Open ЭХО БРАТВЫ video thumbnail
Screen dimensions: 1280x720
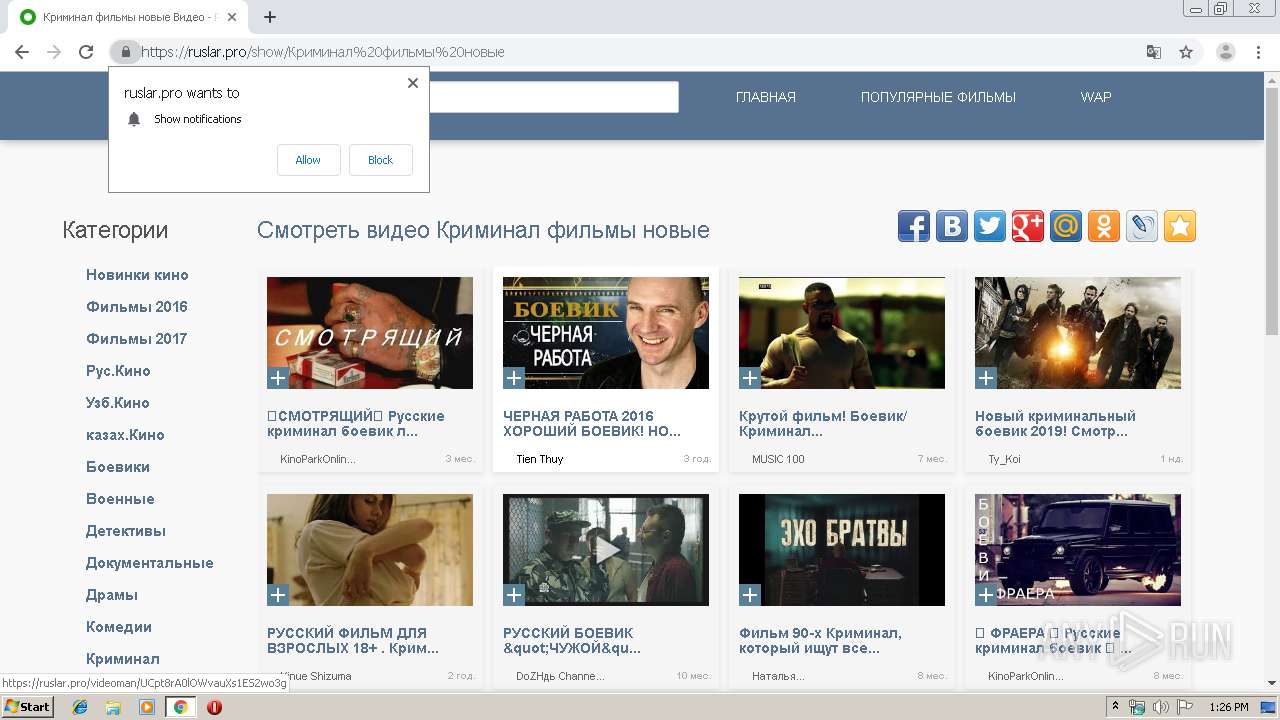point(842,550)
